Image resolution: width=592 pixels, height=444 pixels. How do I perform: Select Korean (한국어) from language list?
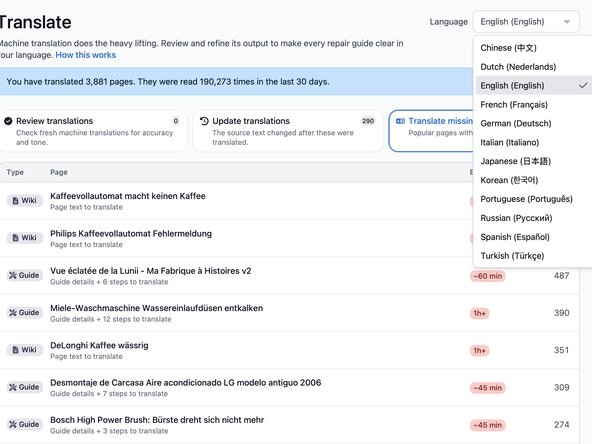pos(532,180)
